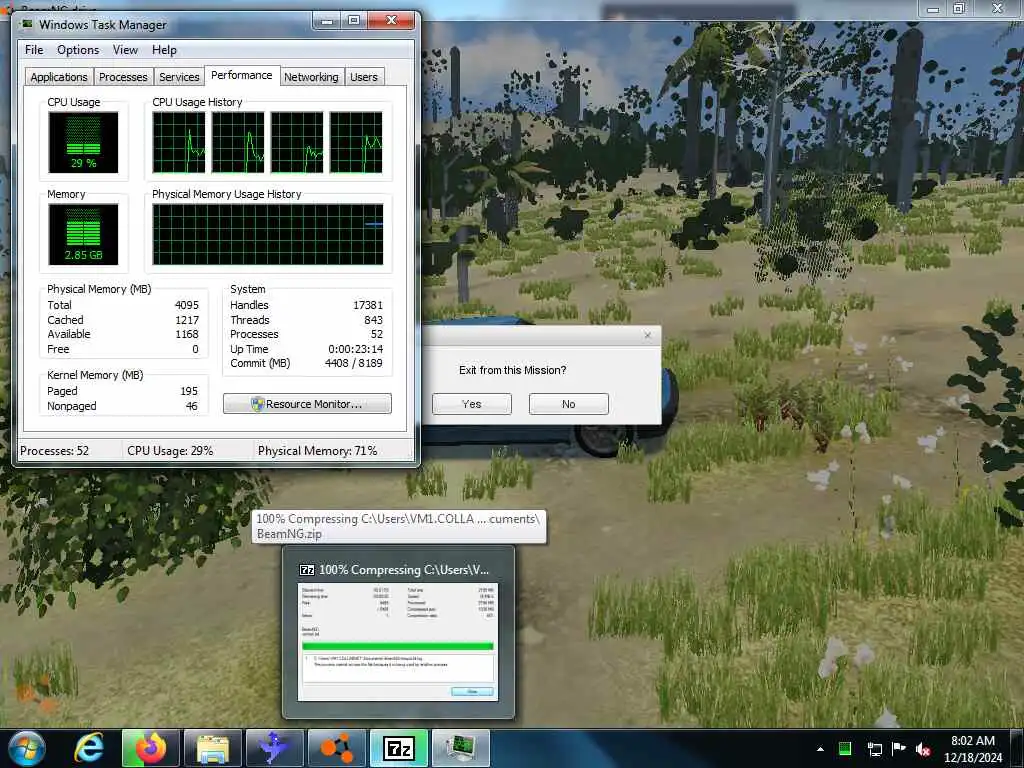Open the Options menu in Task Manager
The width and height of the screenshot is (1024, 768).
pyautogui.click(x=78, y=50)
